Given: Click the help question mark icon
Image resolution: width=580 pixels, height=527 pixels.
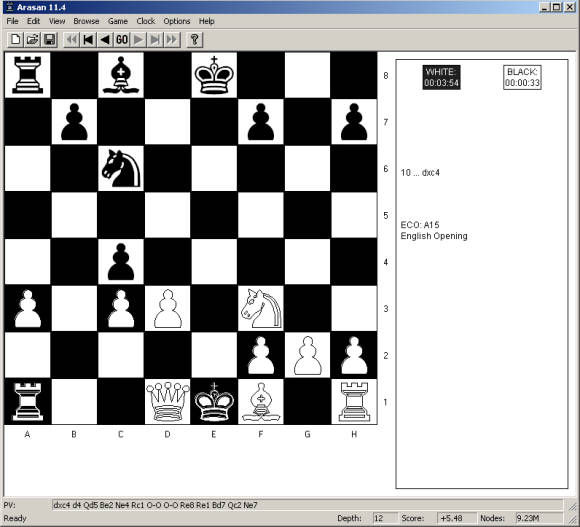Looking at the screenshot, I should click(x=195, y=40).
